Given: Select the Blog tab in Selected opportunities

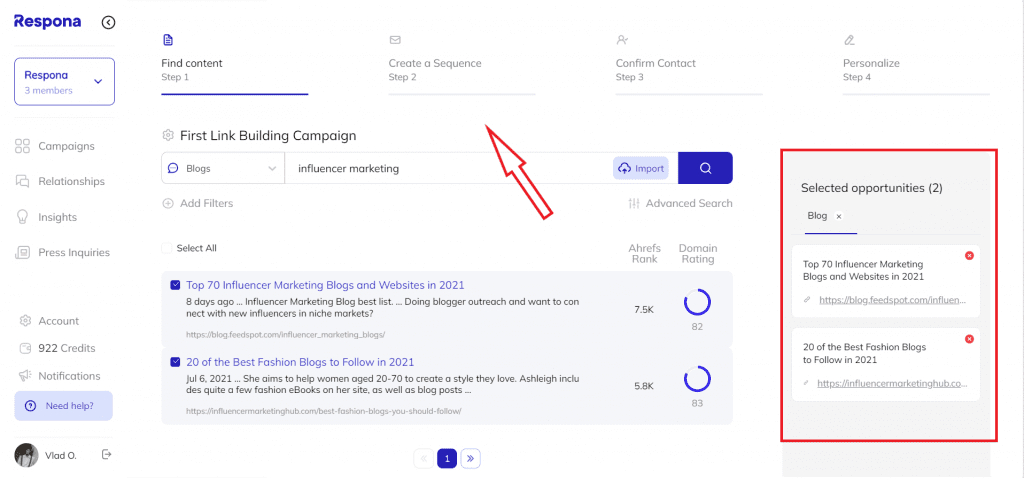Looking at the screenshot, I should point(817,215).
